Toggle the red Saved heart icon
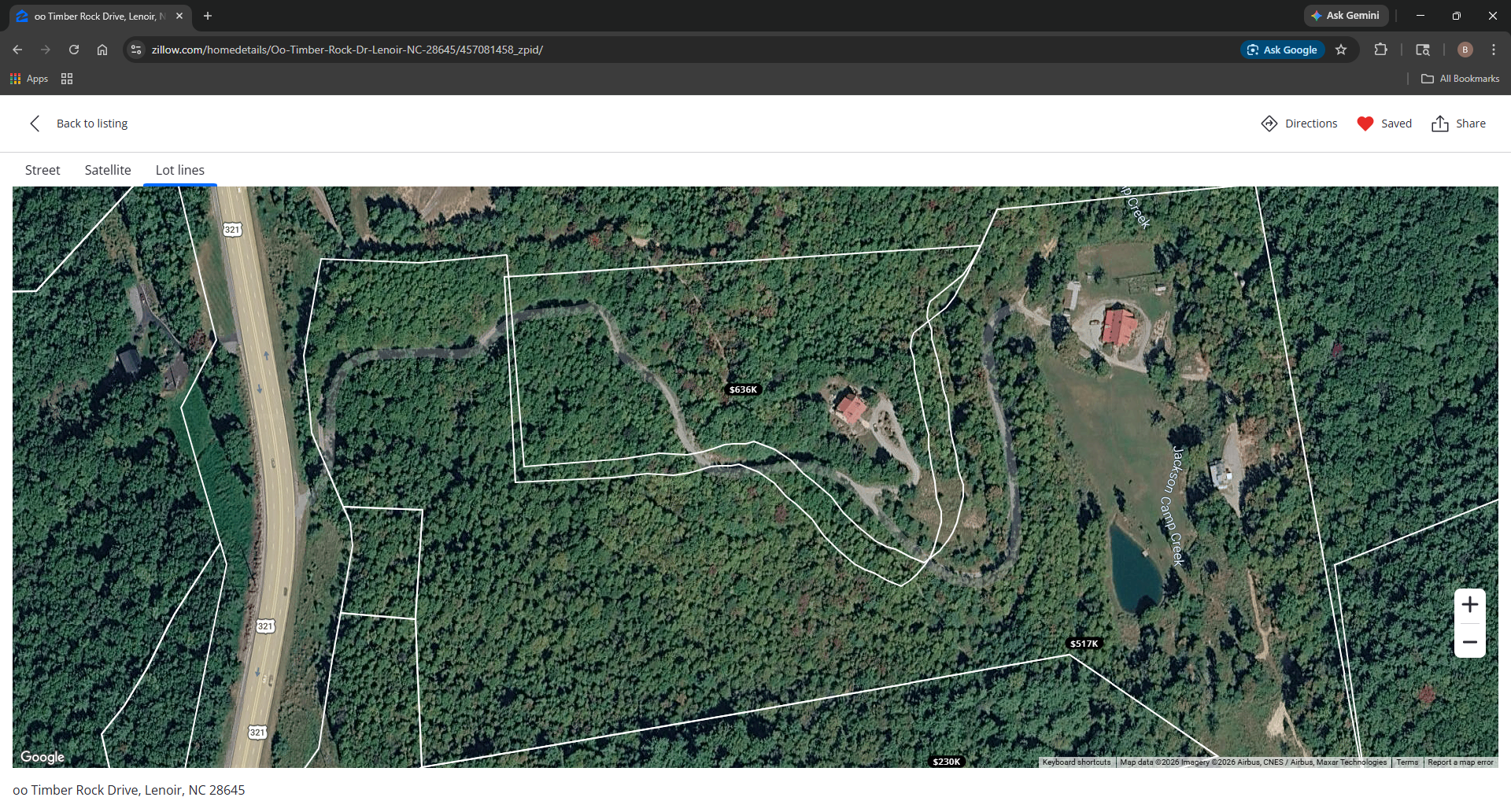This screenshot has height=812, width=1511. pyautogui.click(x=1365, y=124)
